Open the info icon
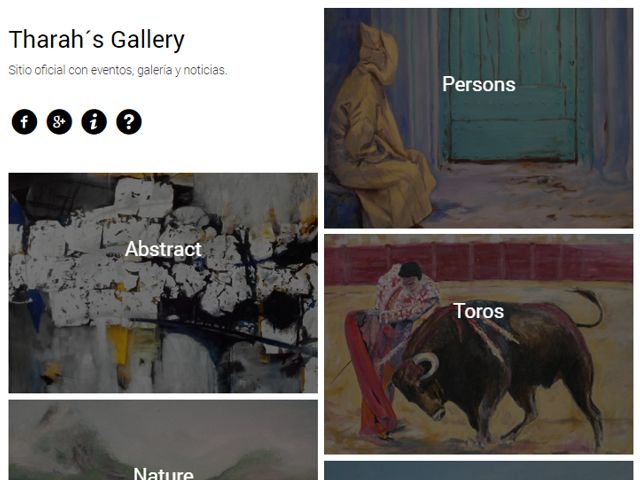 point(94,122)
